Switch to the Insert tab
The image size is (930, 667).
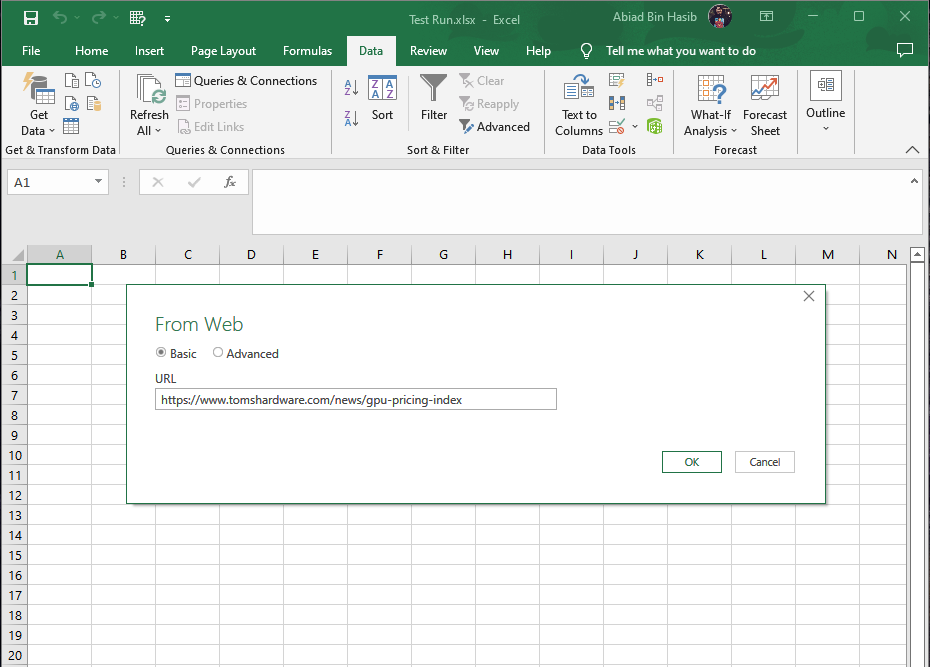(x=149, y=51)
